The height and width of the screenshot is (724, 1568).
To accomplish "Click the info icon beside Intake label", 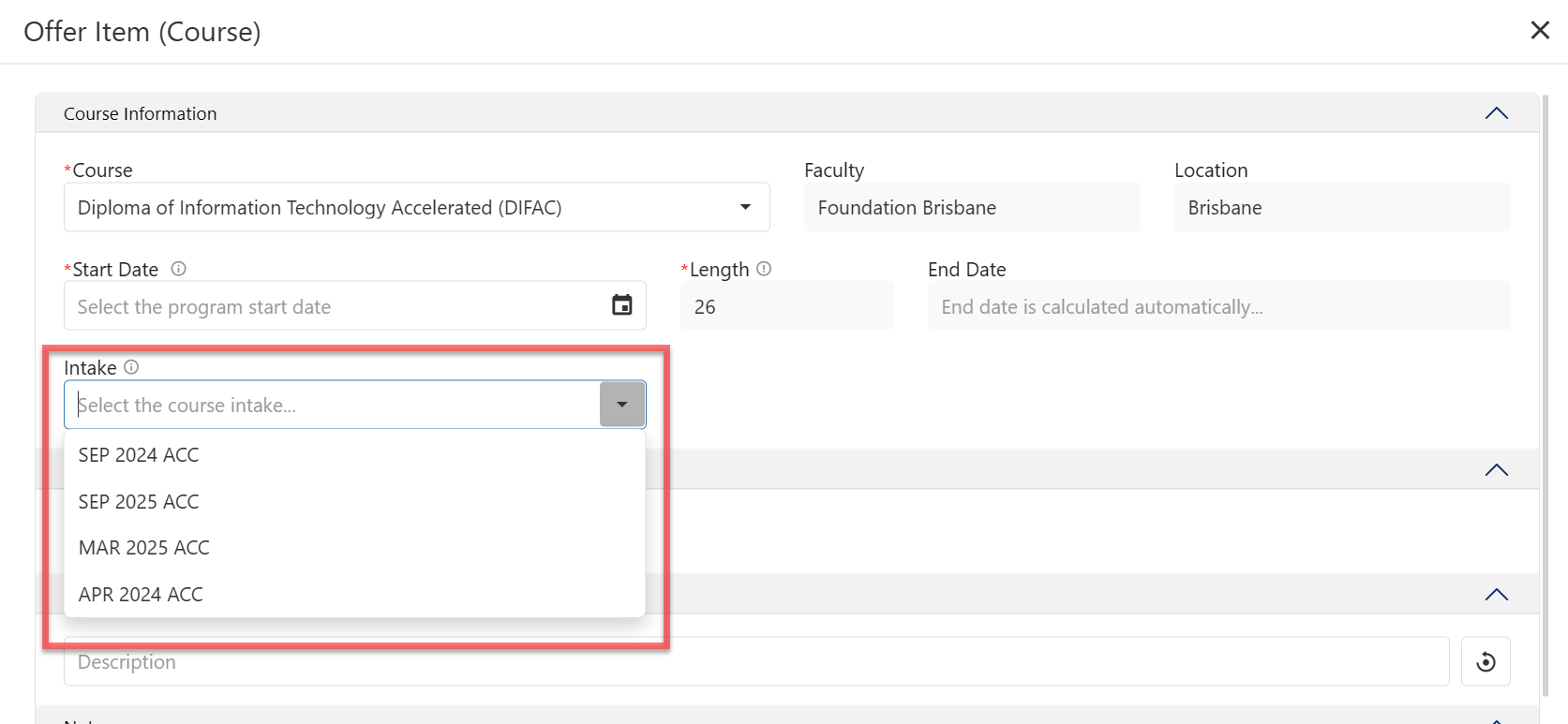I will [131, 367].
